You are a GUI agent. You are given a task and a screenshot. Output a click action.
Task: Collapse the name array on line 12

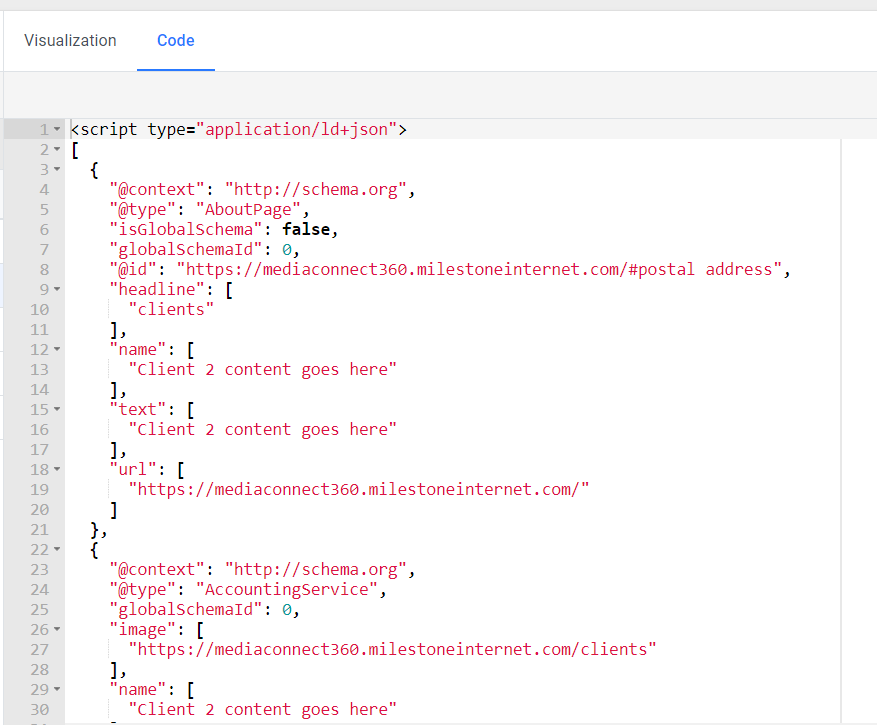(x=57, y=350)
